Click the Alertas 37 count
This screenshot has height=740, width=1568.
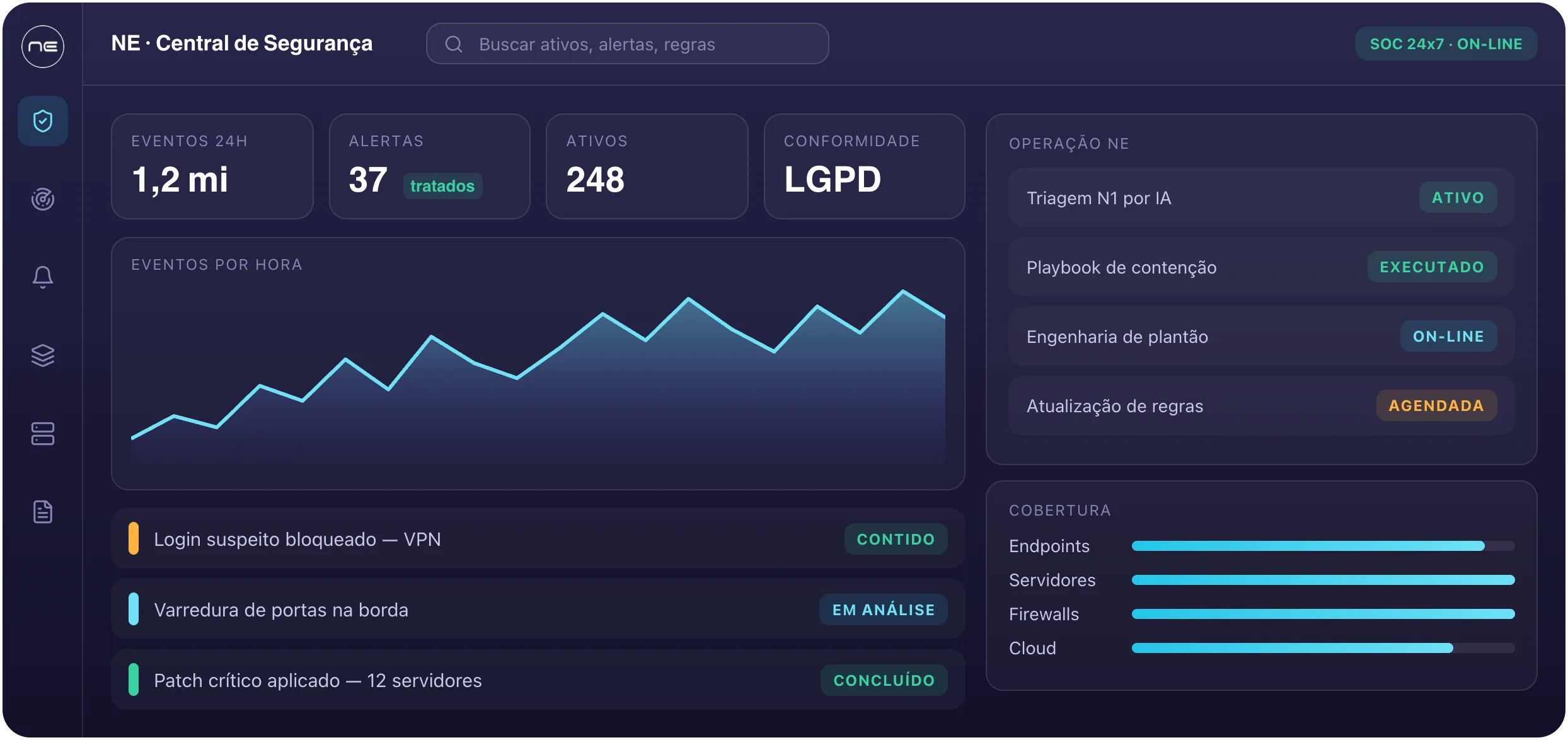pyautogui.click(x=368, y=180)
